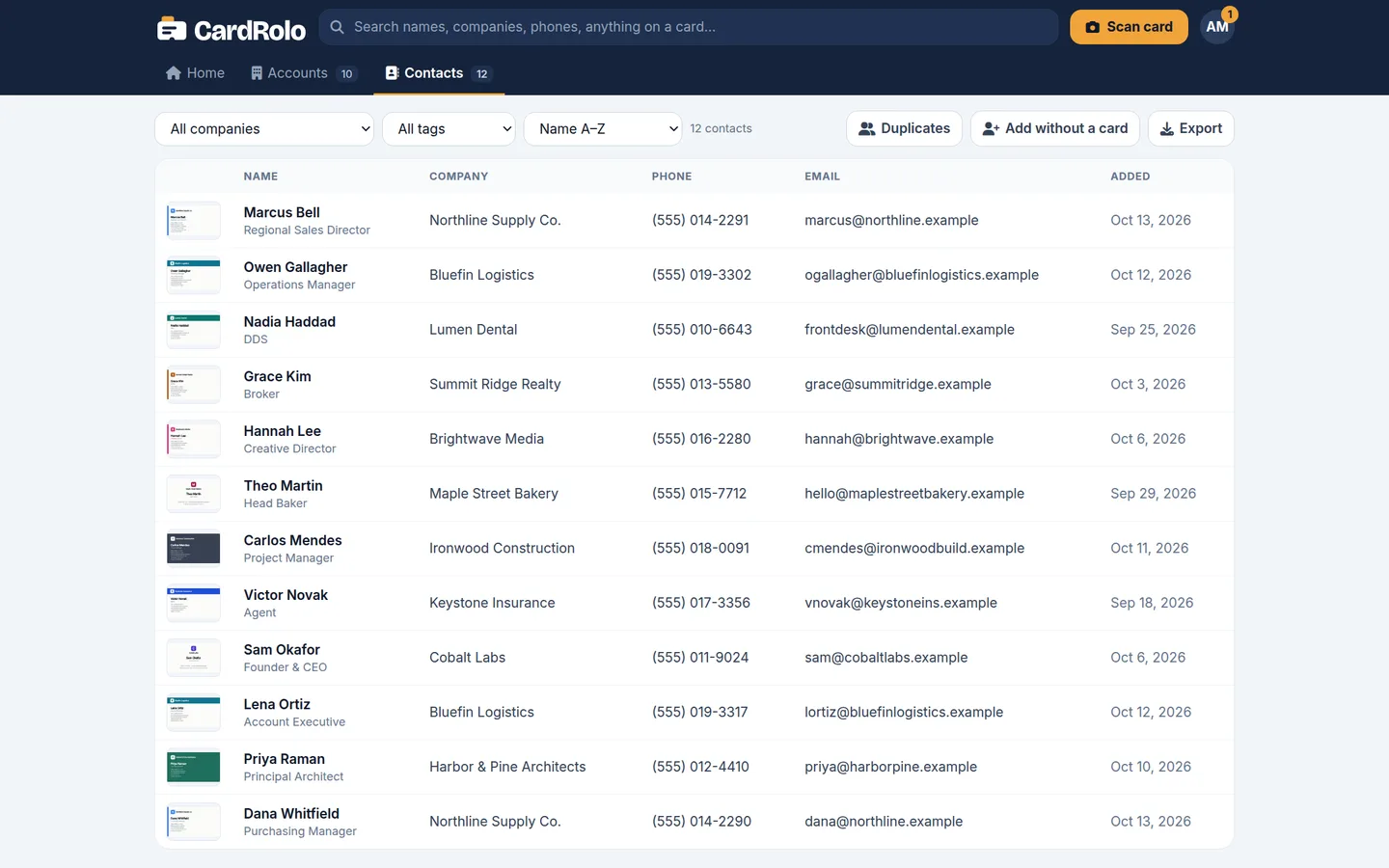Click the Home house icon
The image size is (1389, 868).
[174, 73]
